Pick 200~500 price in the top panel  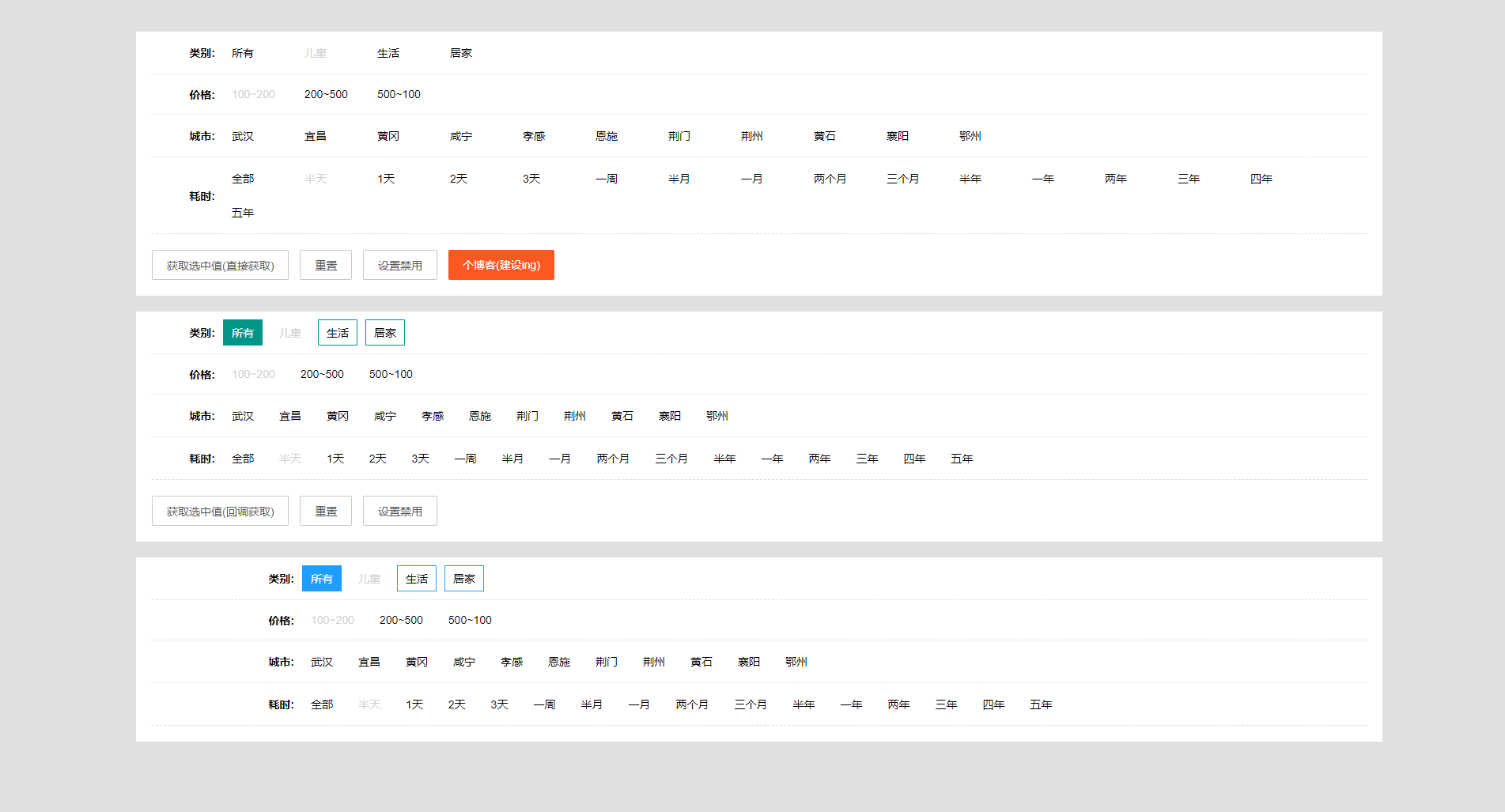click(x=326, y=94)
